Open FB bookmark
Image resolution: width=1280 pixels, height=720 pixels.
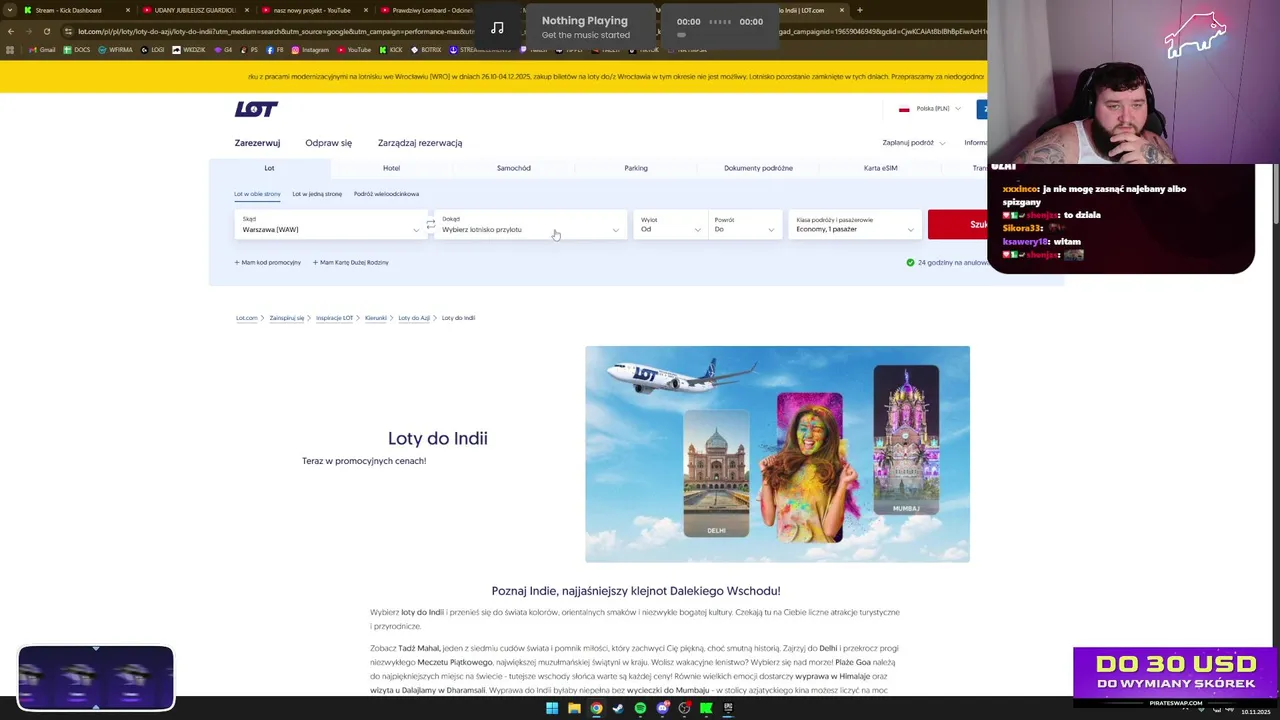(275, 50)
